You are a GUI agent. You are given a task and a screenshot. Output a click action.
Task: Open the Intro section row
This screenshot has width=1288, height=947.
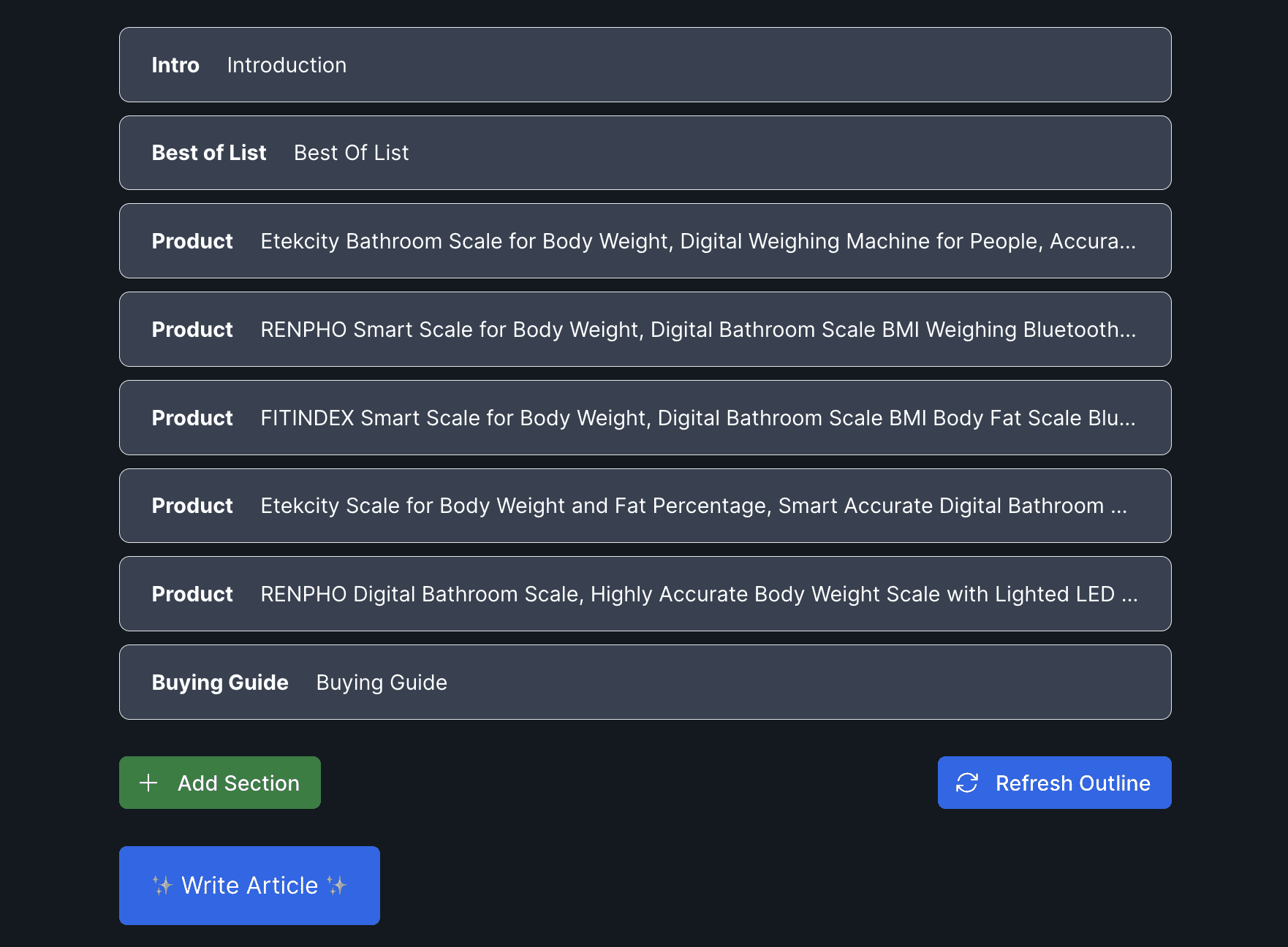(x=645, y=65)
